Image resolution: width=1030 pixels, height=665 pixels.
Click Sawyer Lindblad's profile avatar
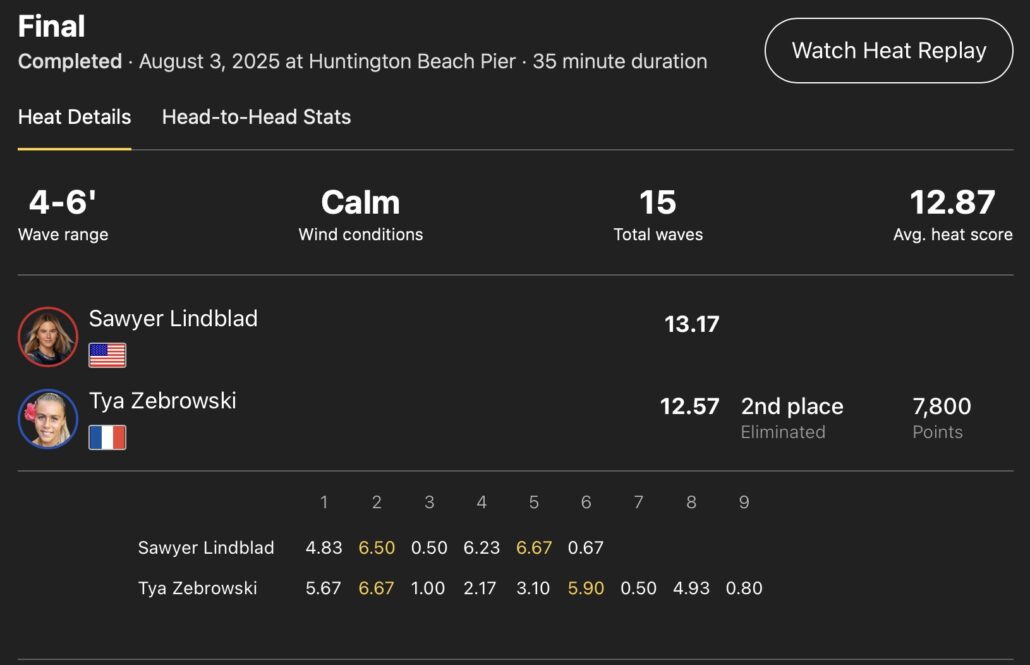click(x=48, y=337)
